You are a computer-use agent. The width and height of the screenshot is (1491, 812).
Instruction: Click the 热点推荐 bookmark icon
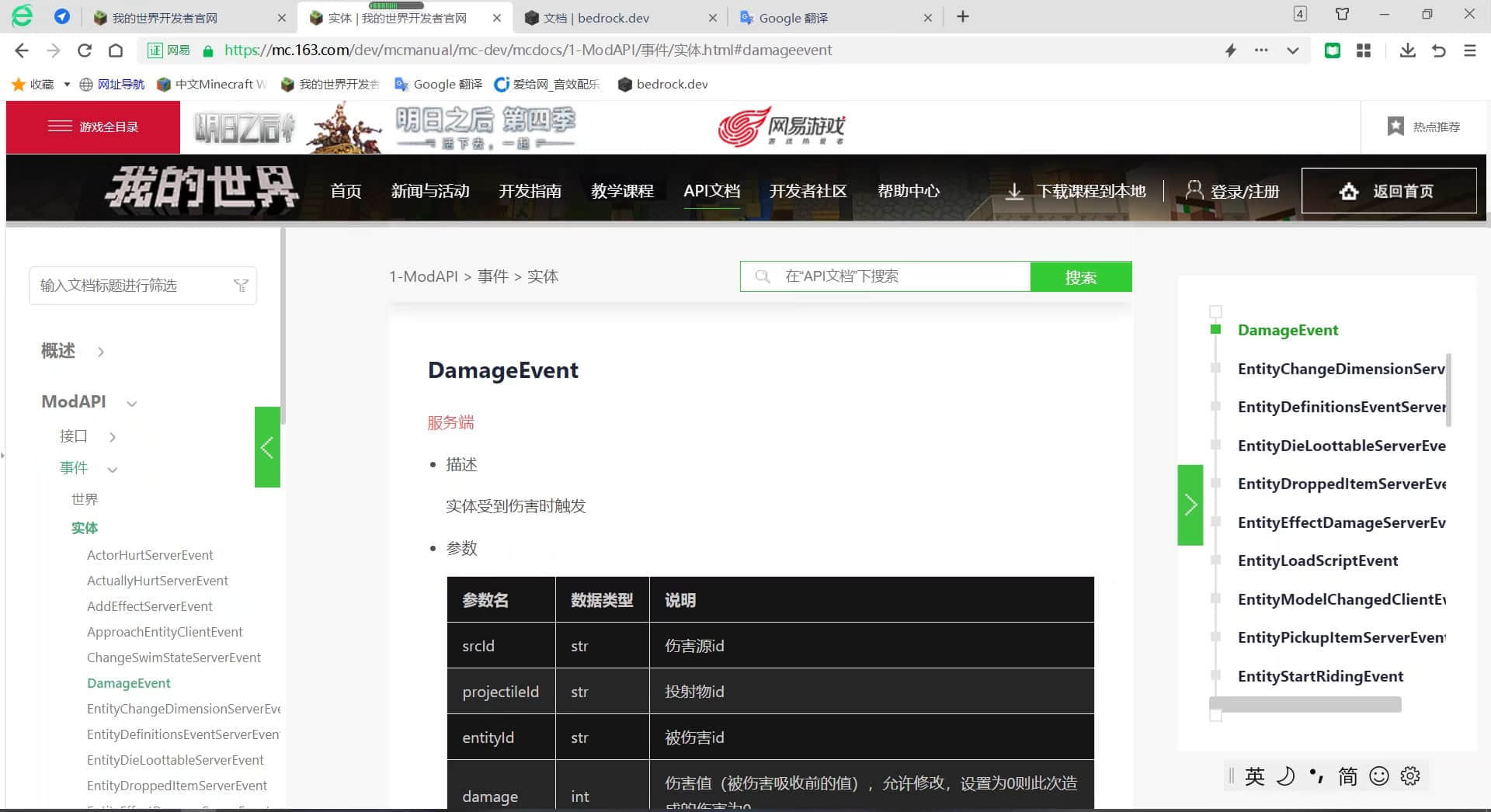[x=1395, y=126]
